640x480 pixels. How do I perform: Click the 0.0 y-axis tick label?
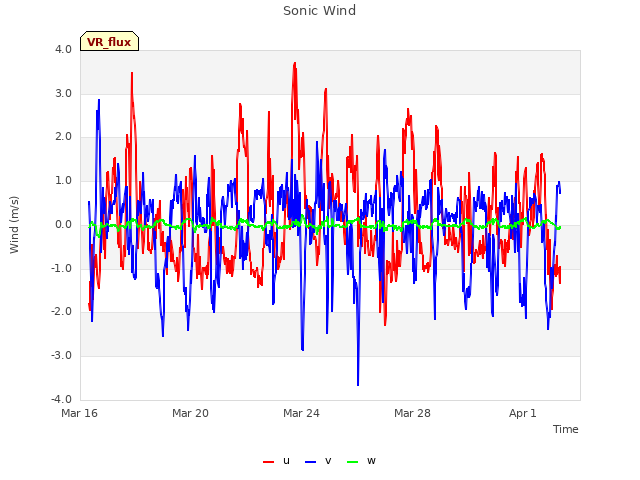63,224
